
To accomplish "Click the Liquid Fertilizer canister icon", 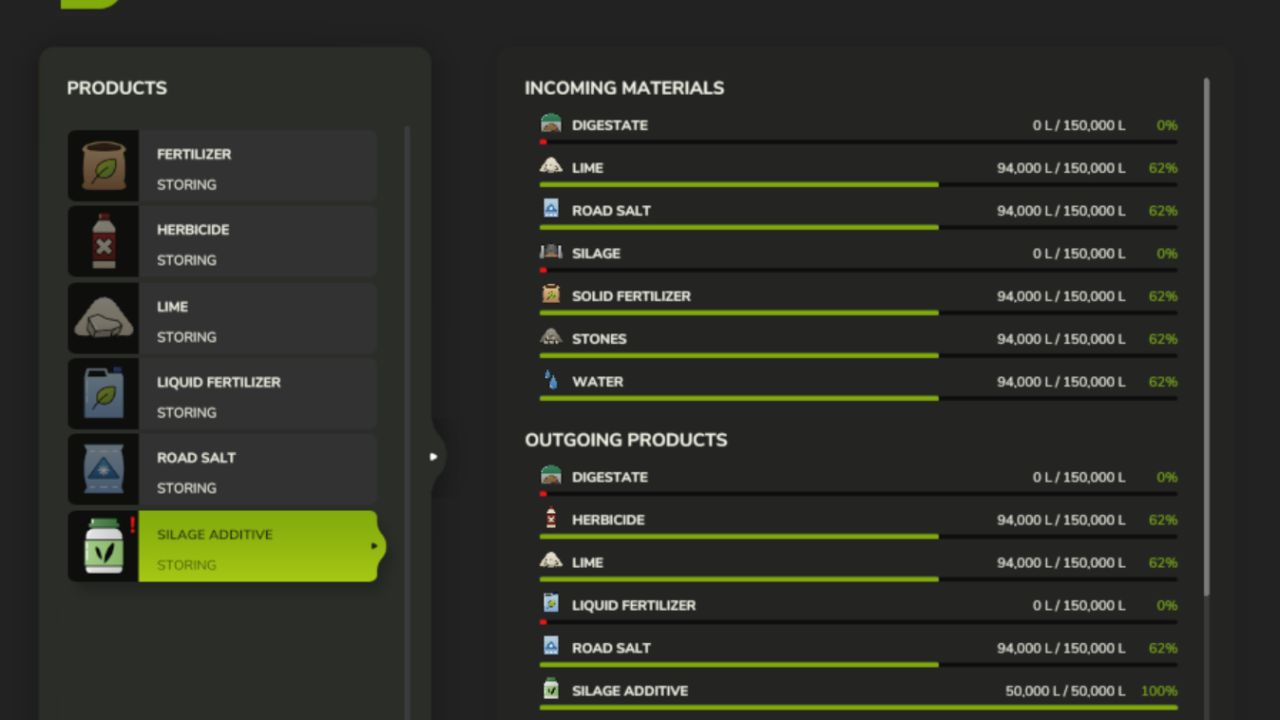I will point(104,394).
